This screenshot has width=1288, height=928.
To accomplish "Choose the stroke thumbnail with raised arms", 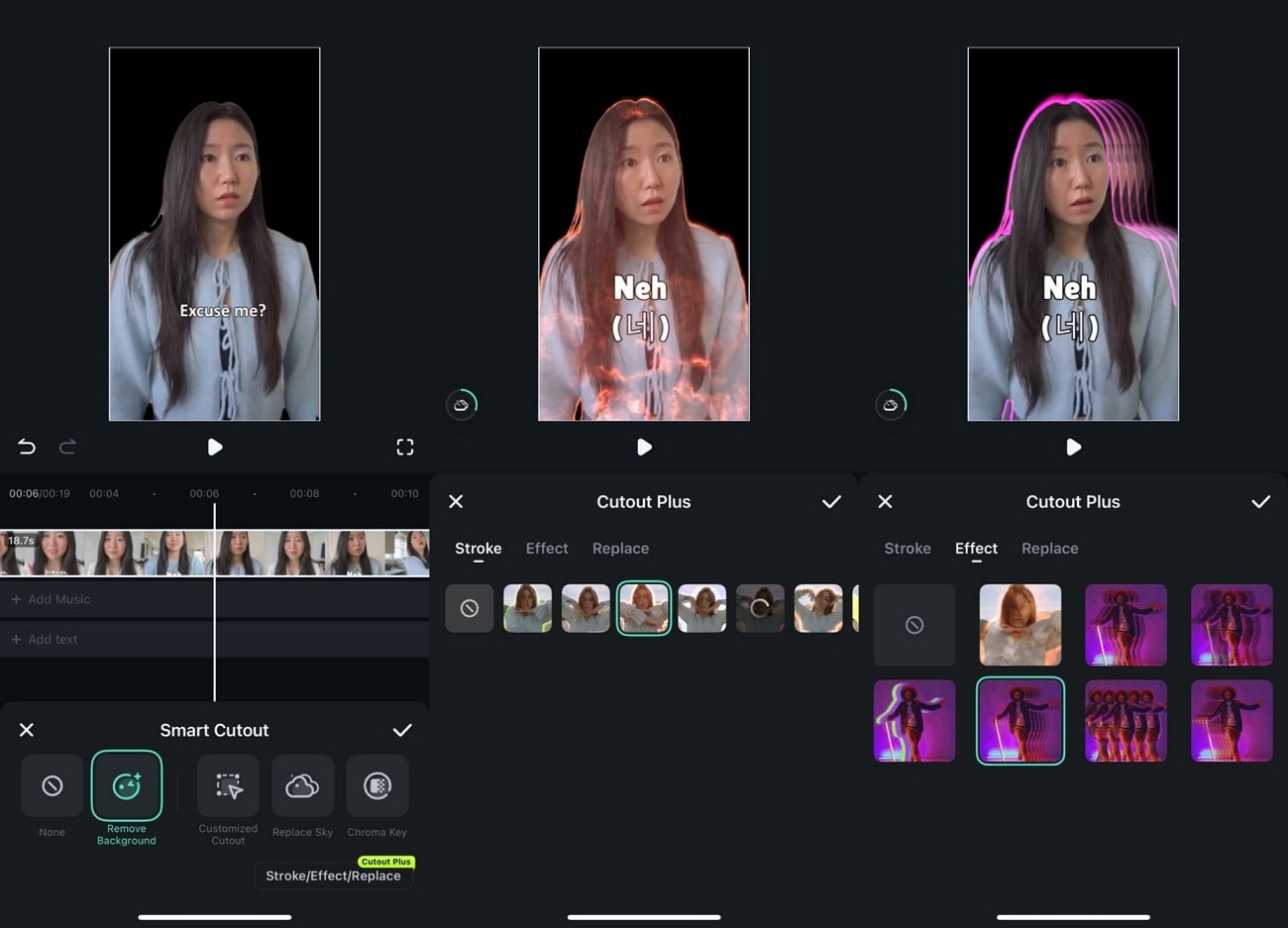I will (x=818, y=608).
